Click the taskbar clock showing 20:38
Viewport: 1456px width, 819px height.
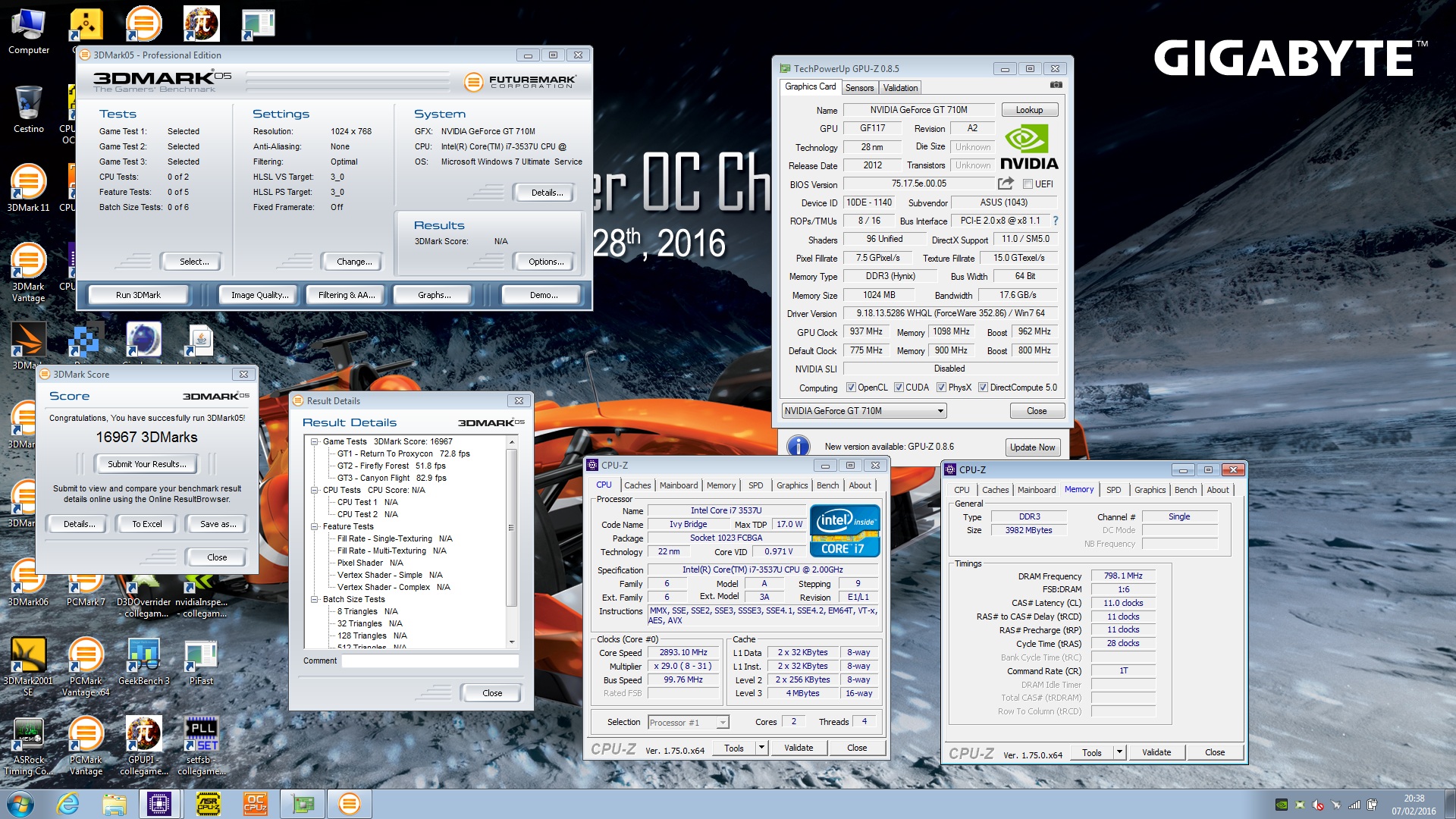pos(1414,805)
